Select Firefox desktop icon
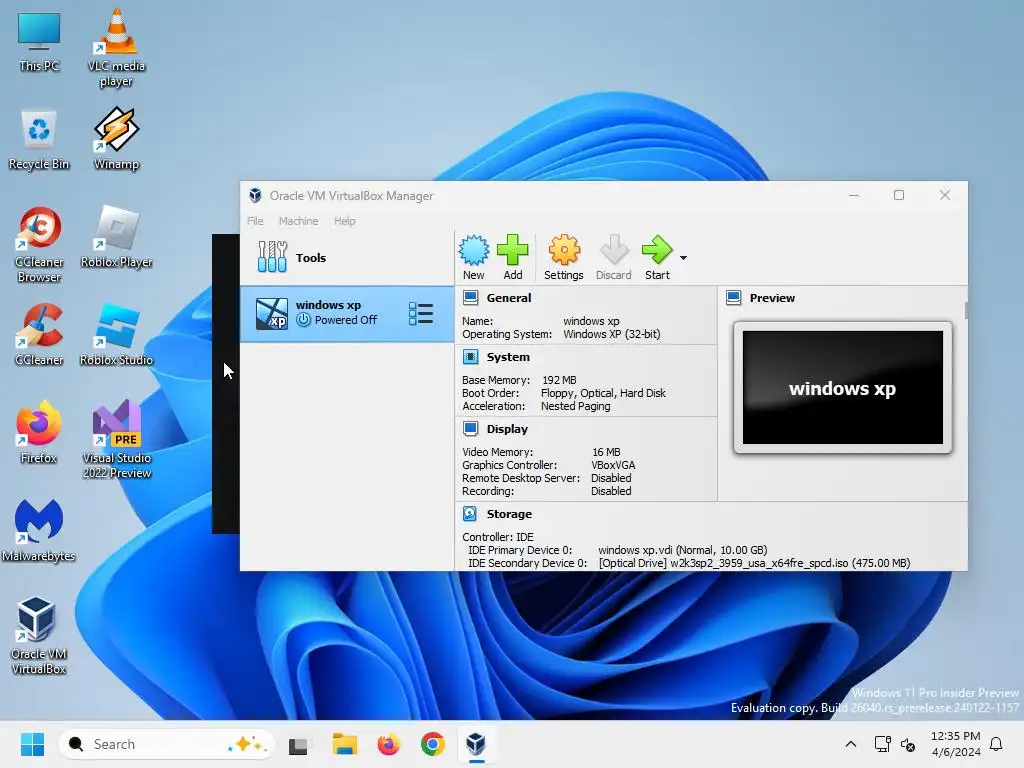 click(x=39, y=433)
